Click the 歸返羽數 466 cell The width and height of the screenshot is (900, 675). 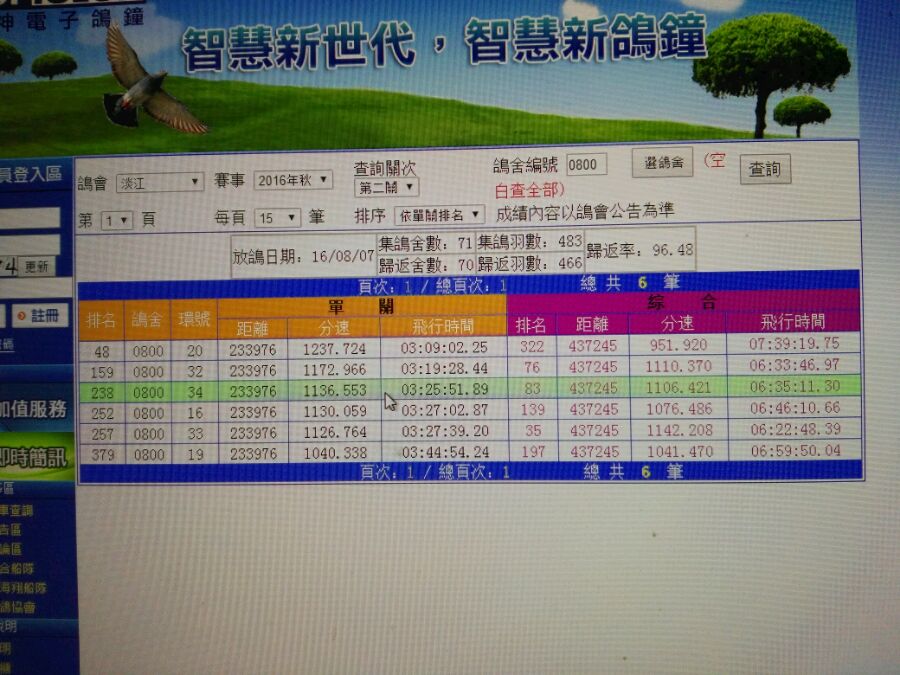tap(530, 263)
